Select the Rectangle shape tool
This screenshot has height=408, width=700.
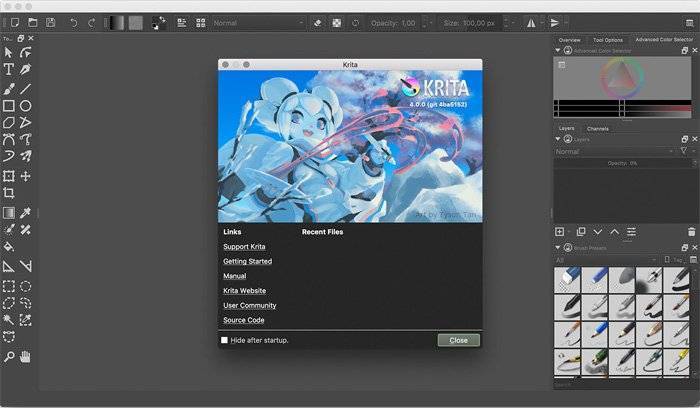[x=8, y=106]
